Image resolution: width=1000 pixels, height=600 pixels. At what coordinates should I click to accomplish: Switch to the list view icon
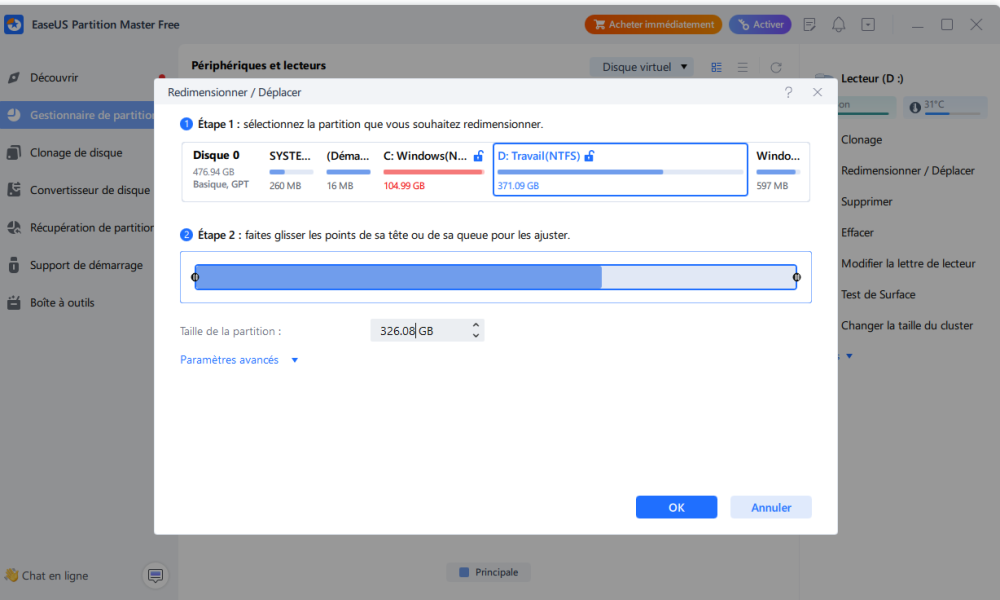tap(742, 68)
